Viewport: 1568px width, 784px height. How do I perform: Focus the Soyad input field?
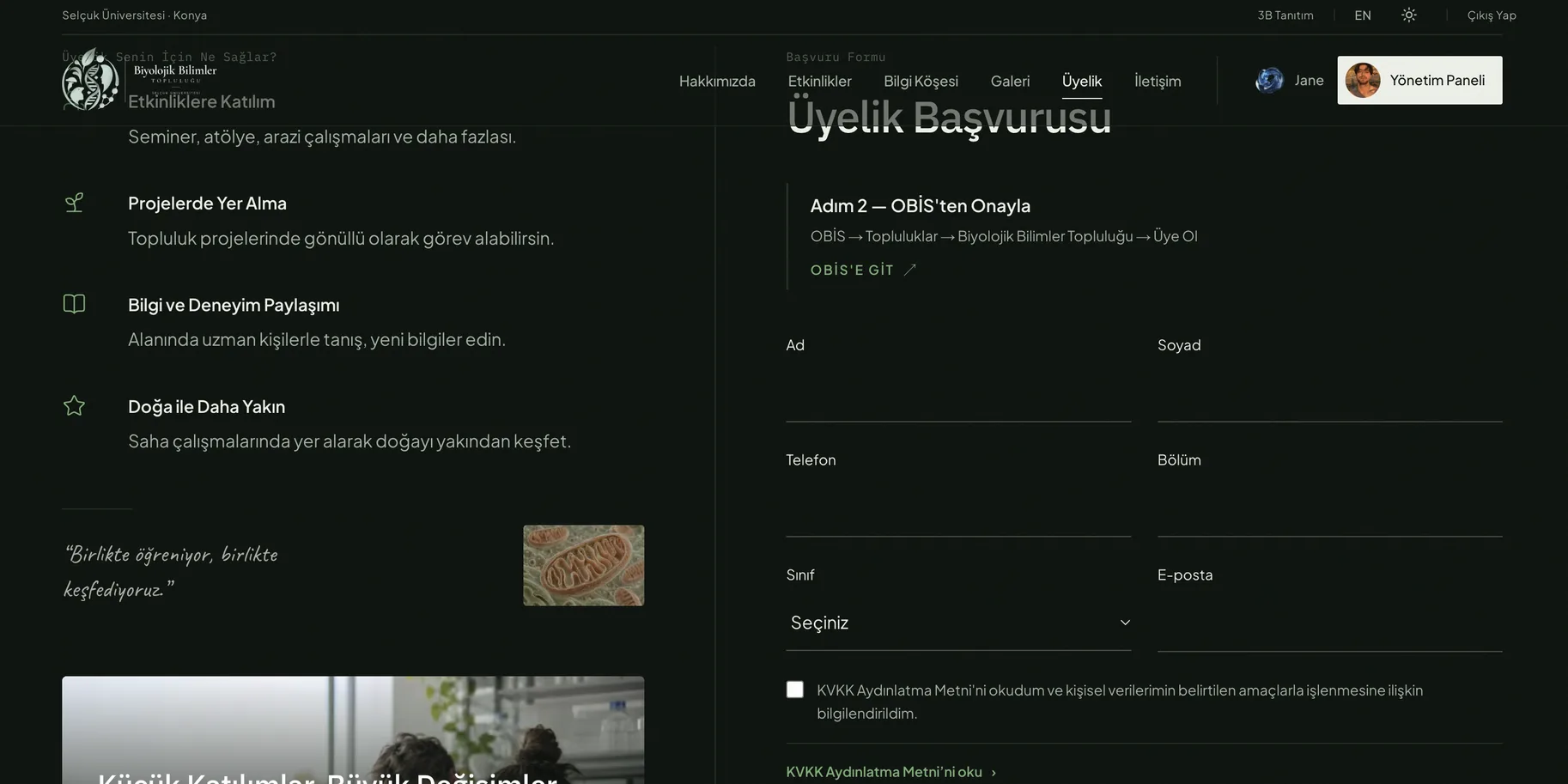[1330, 394]
